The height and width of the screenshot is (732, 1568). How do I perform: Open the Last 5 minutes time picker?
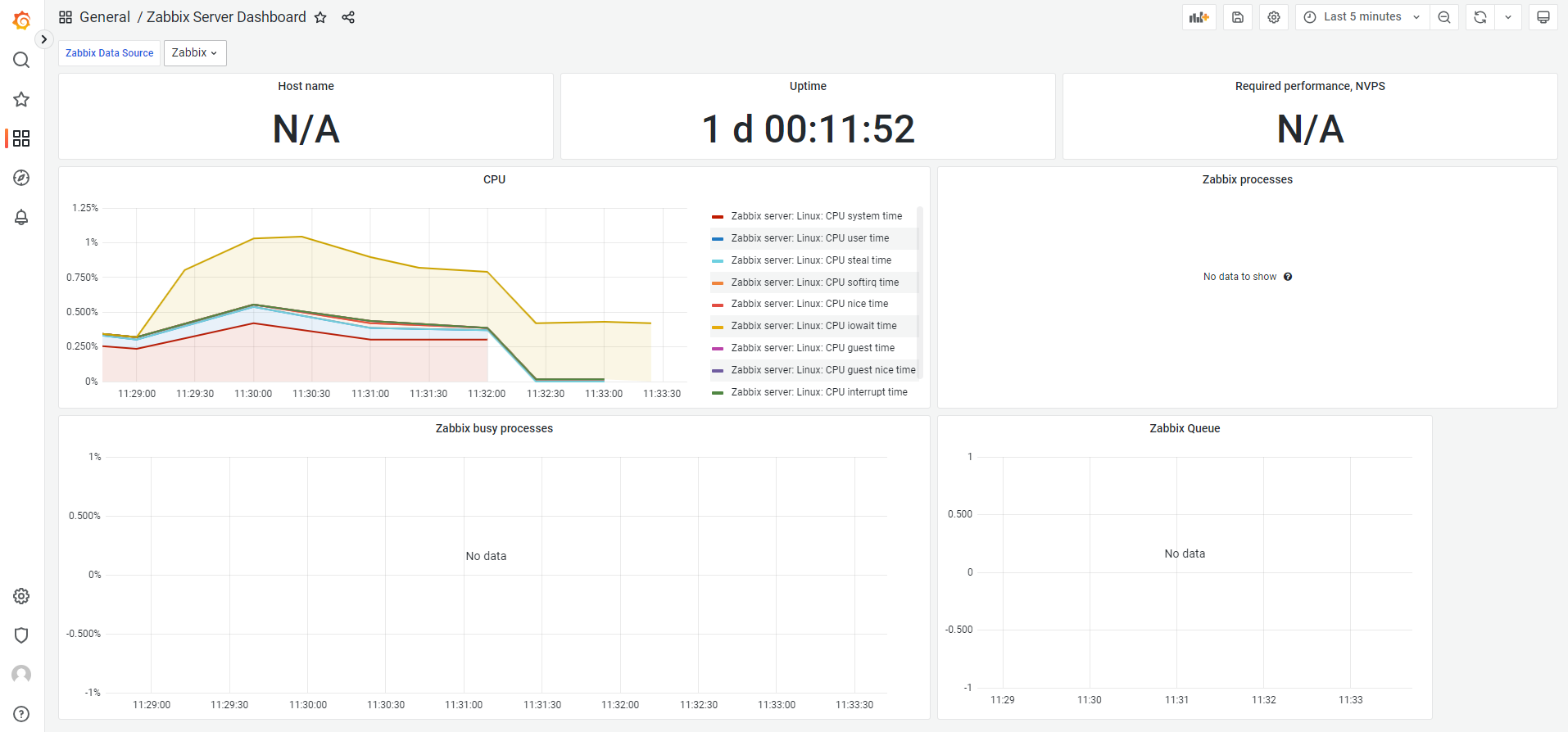(1362, 17)
